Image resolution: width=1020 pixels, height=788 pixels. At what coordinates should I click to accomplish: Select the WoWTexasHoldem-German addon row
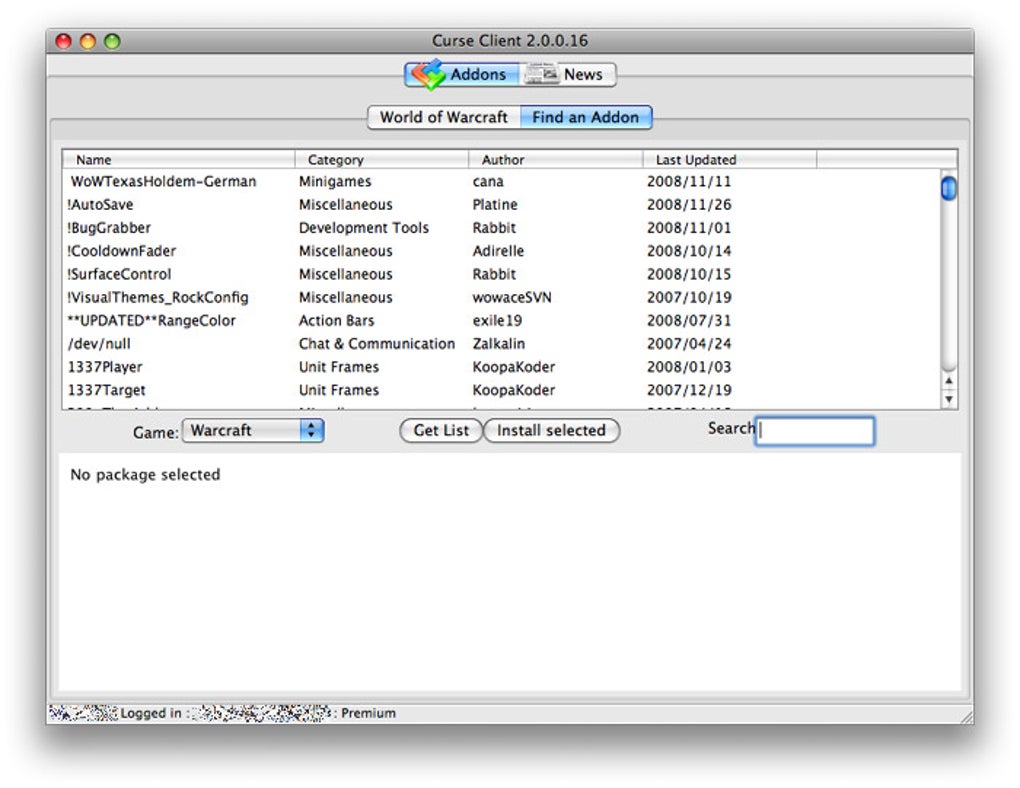pyautogui.click(x=501, y=182)
